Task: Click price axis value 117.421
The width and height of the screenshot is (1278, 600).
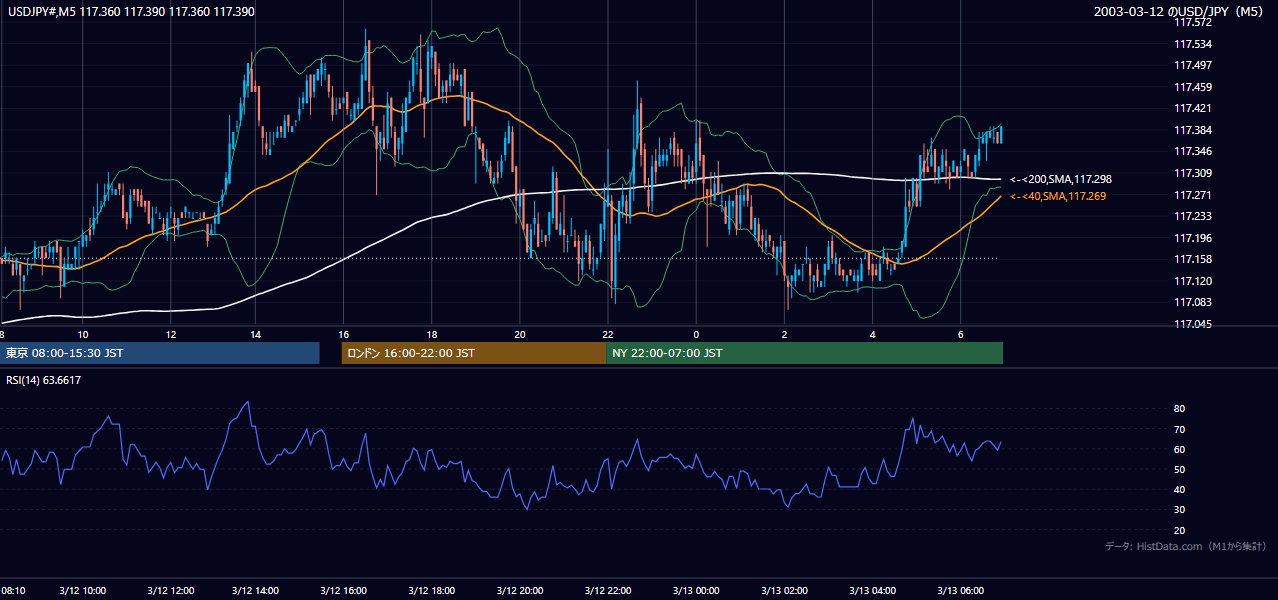Action: click(1193, 108)
